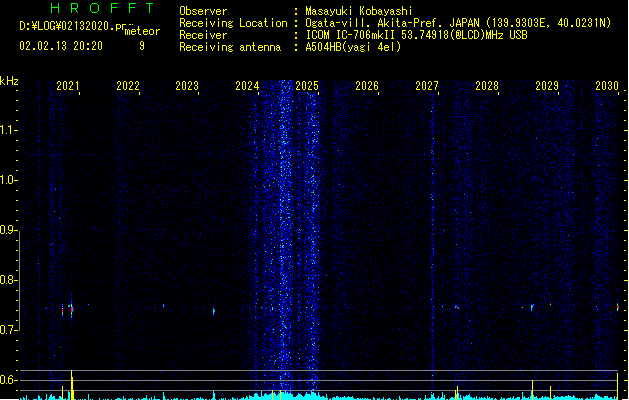Screen dimensions: 629x400
Task: Click the 2027 time axis marker
Action: pyautogui.click(x=427, y=85)
